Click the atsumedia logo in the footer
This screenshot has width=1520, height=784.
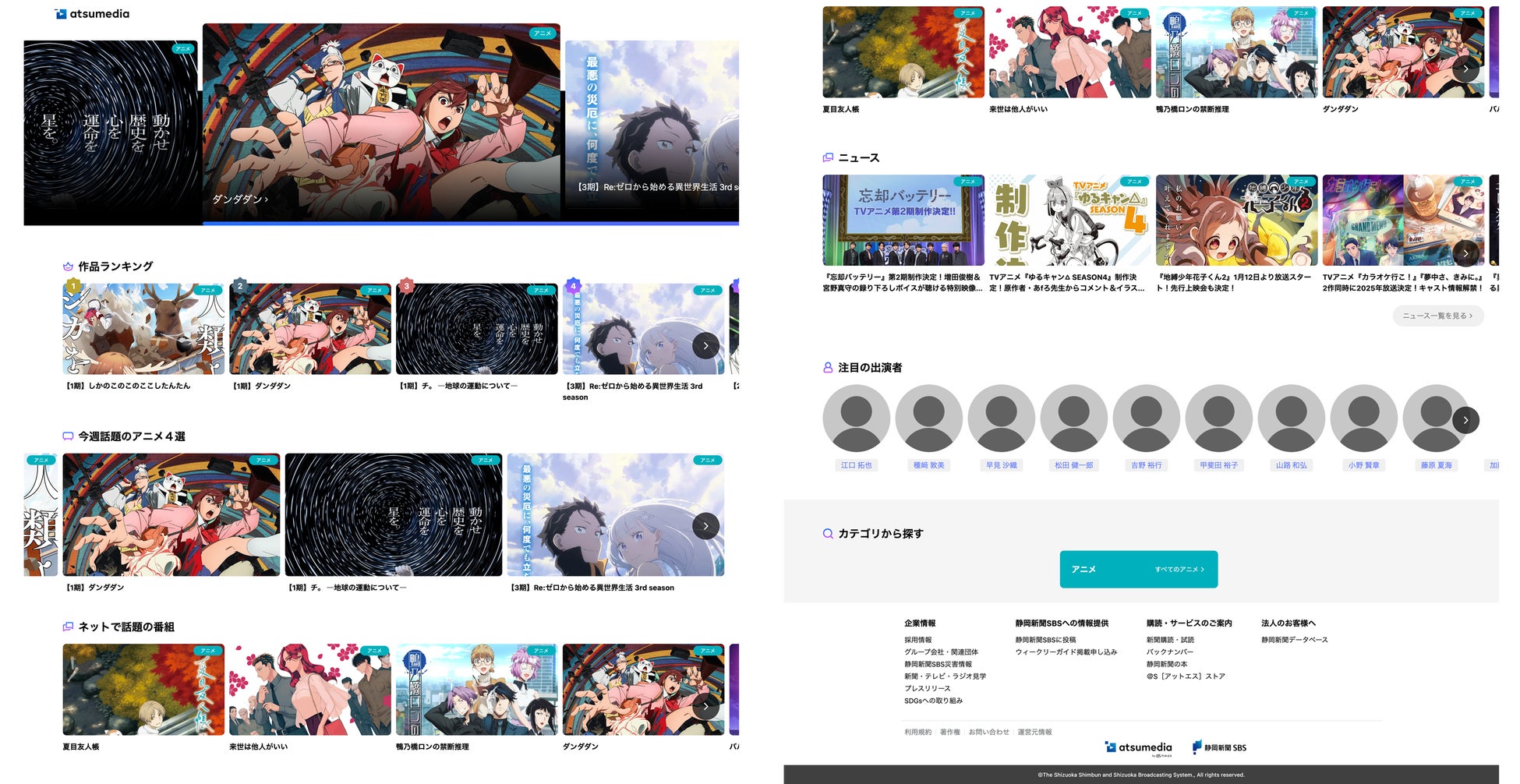[x=1139, y=748]
